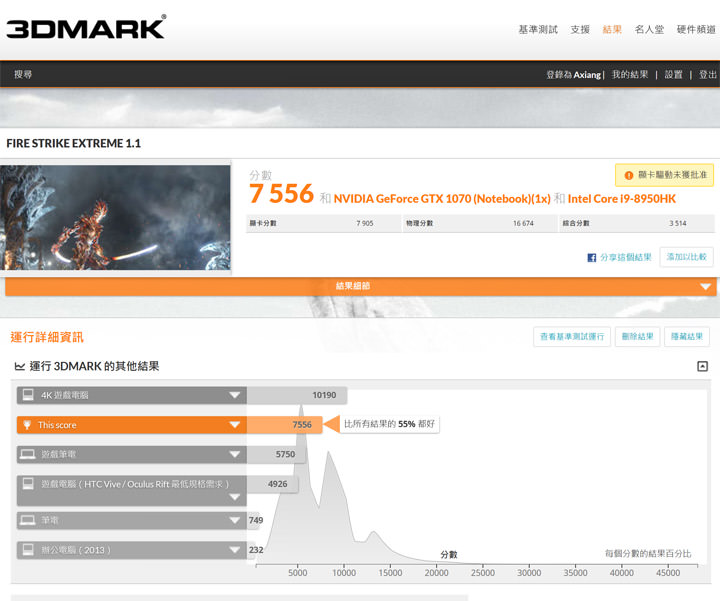This screenshot has width=720, height=601.
Task: Open the 我的結果 link
Action: (630, 75)
